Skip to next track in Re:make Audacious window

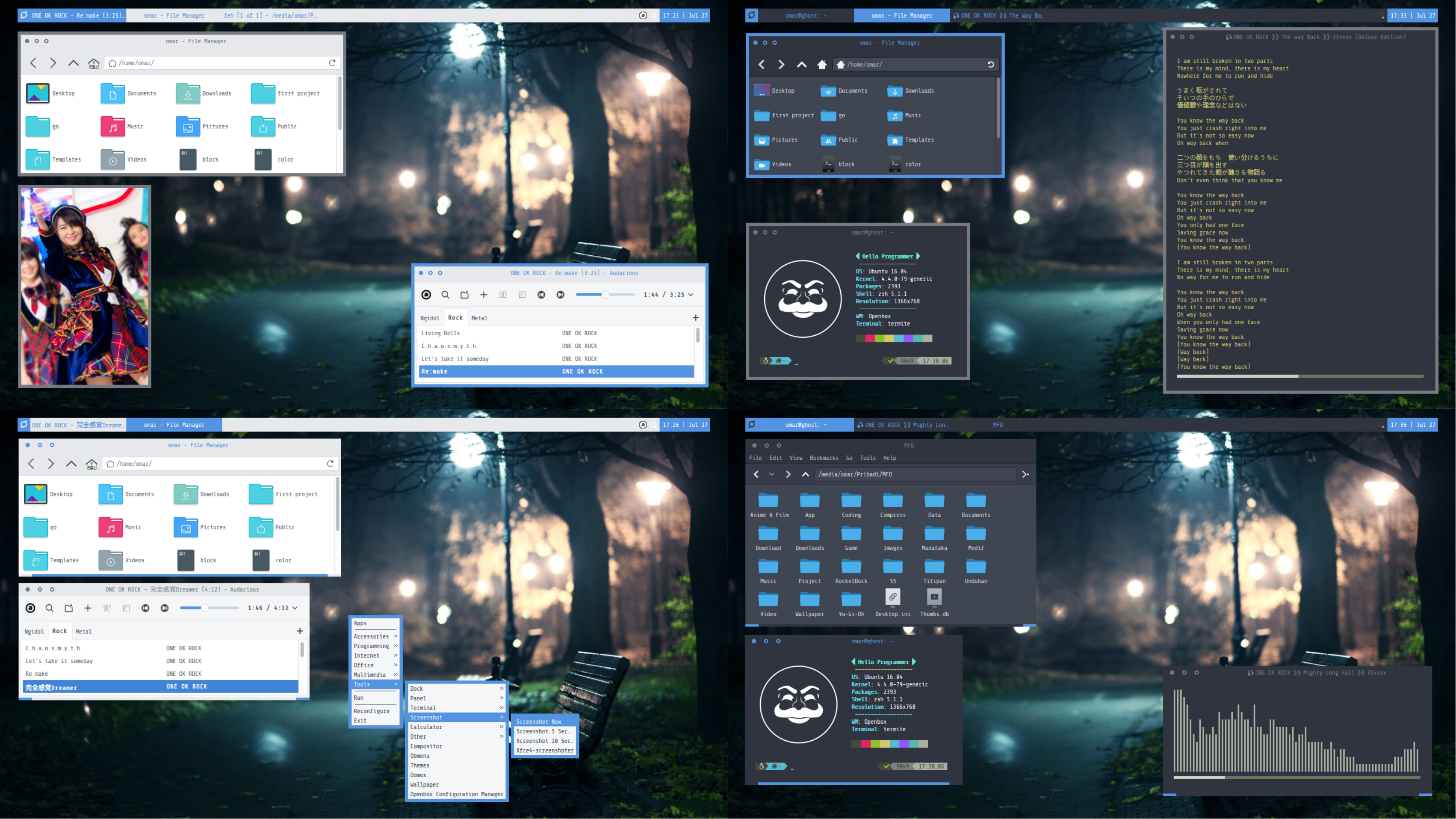(561, 295)
